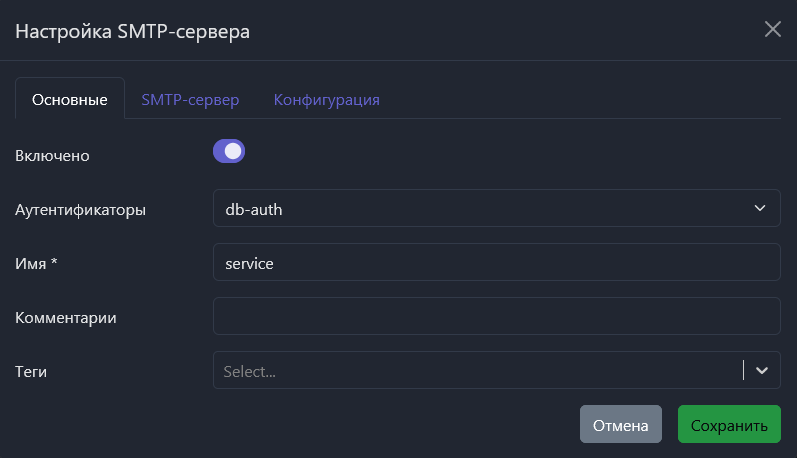Click the vertical separator in Теги field

pos(744,370)
